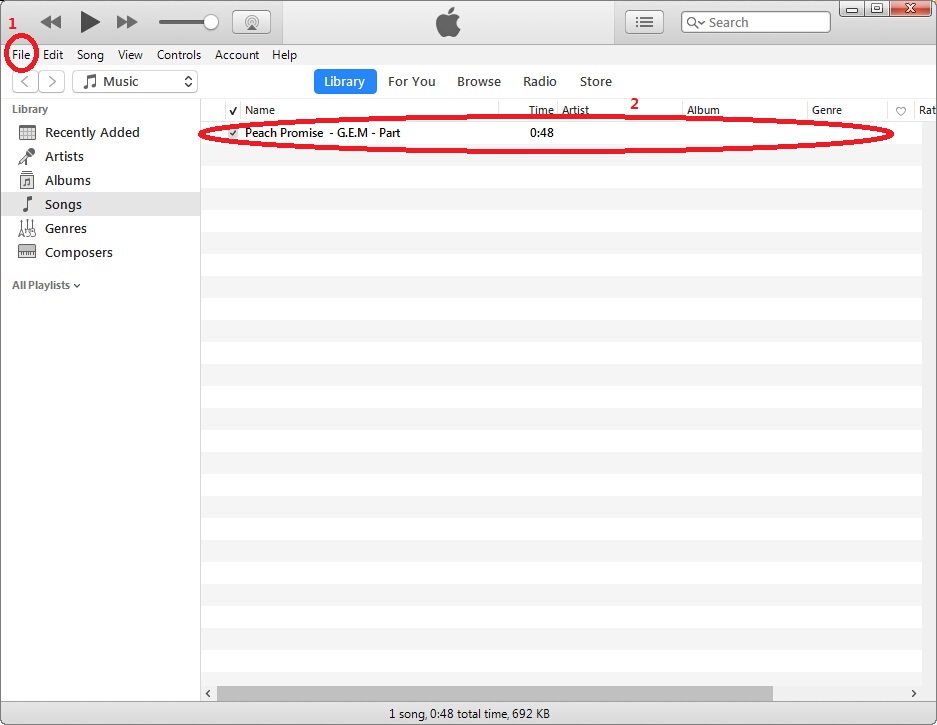Go forward with the right arrow button
The width and height of the screenshot is (937, 725).
tap(52, 81)
